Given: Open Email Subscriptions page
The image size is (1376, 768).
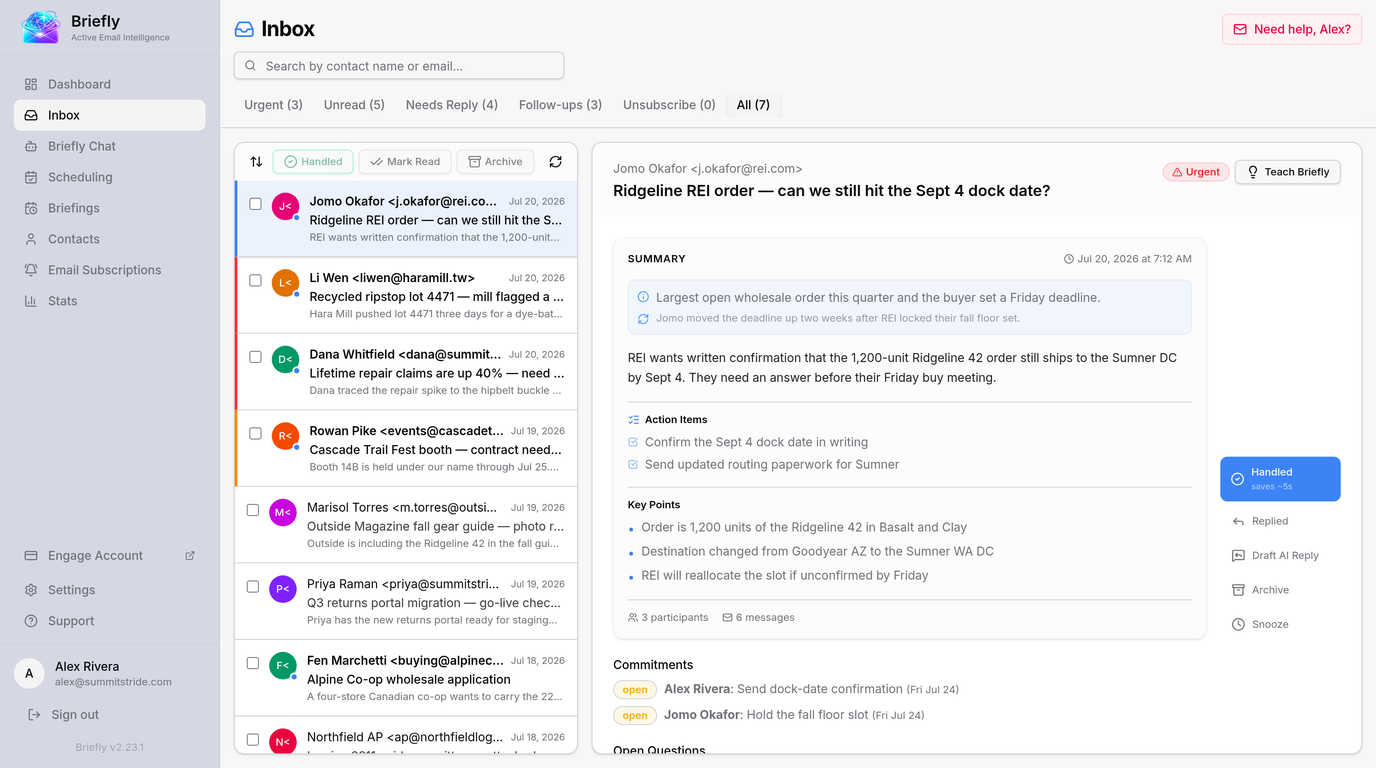Looking at the screenshot, I should 110,270.
